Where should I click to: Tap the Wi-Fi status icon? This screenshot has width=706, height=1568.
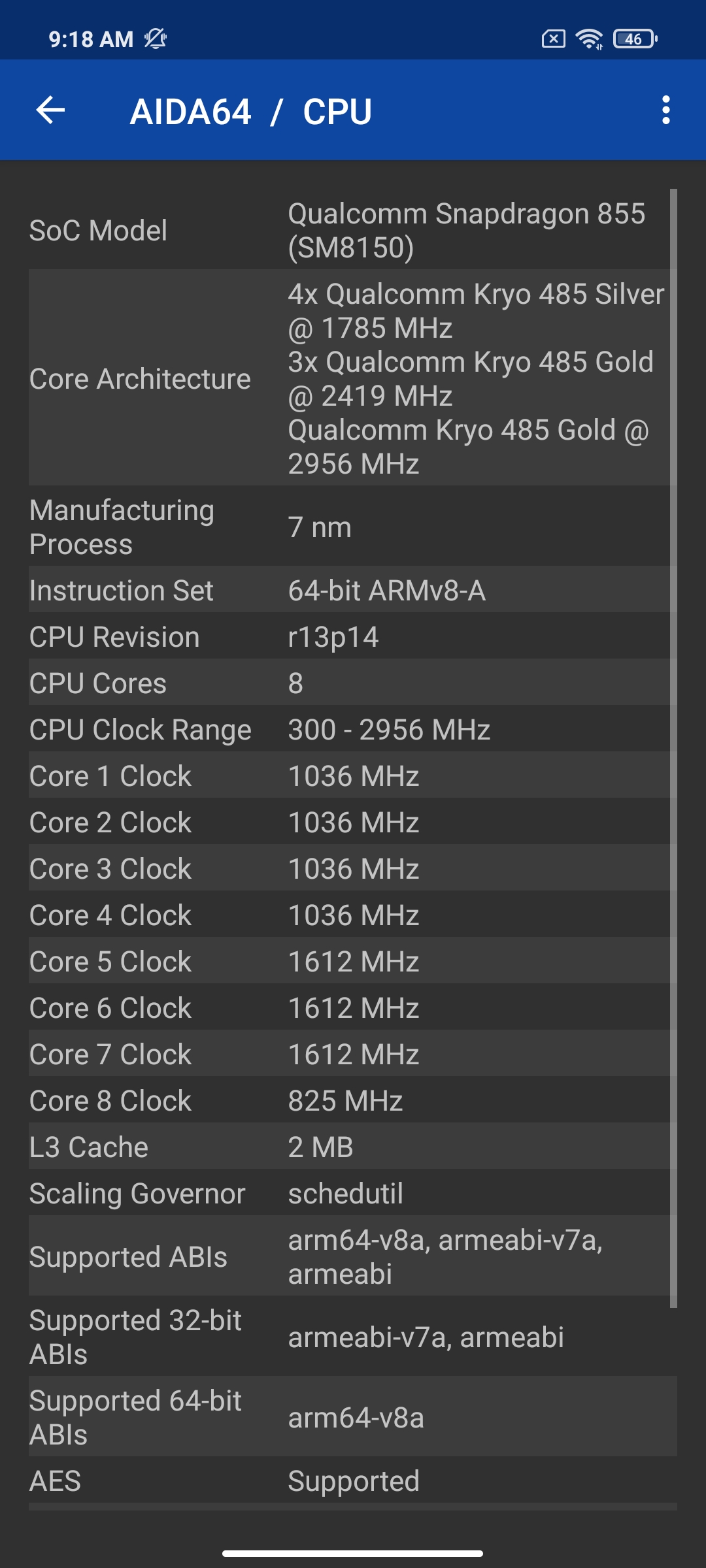589,39
